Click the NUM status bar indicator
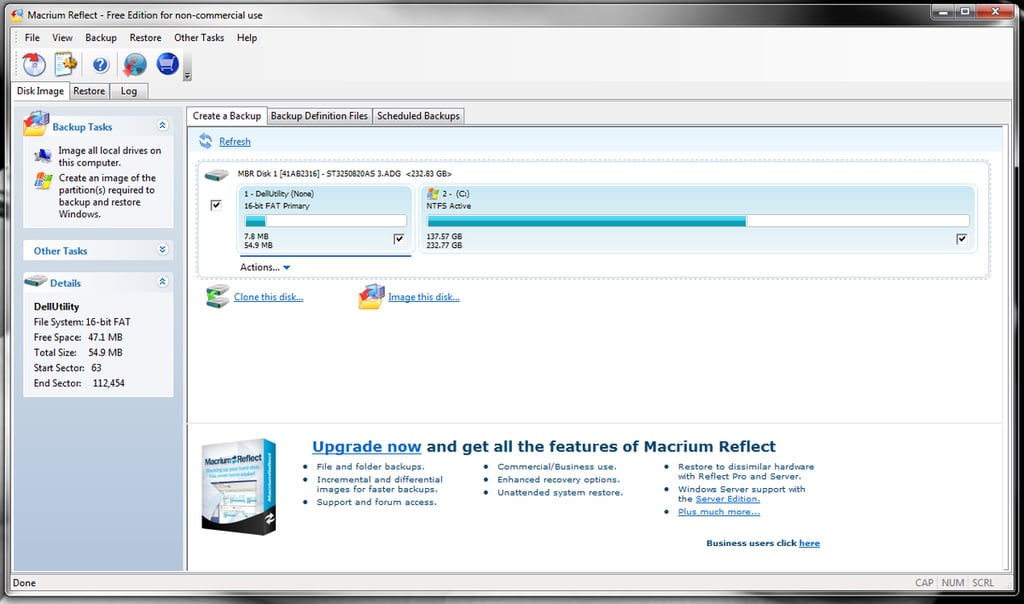The image size is (1024, 604). point(953,583)
